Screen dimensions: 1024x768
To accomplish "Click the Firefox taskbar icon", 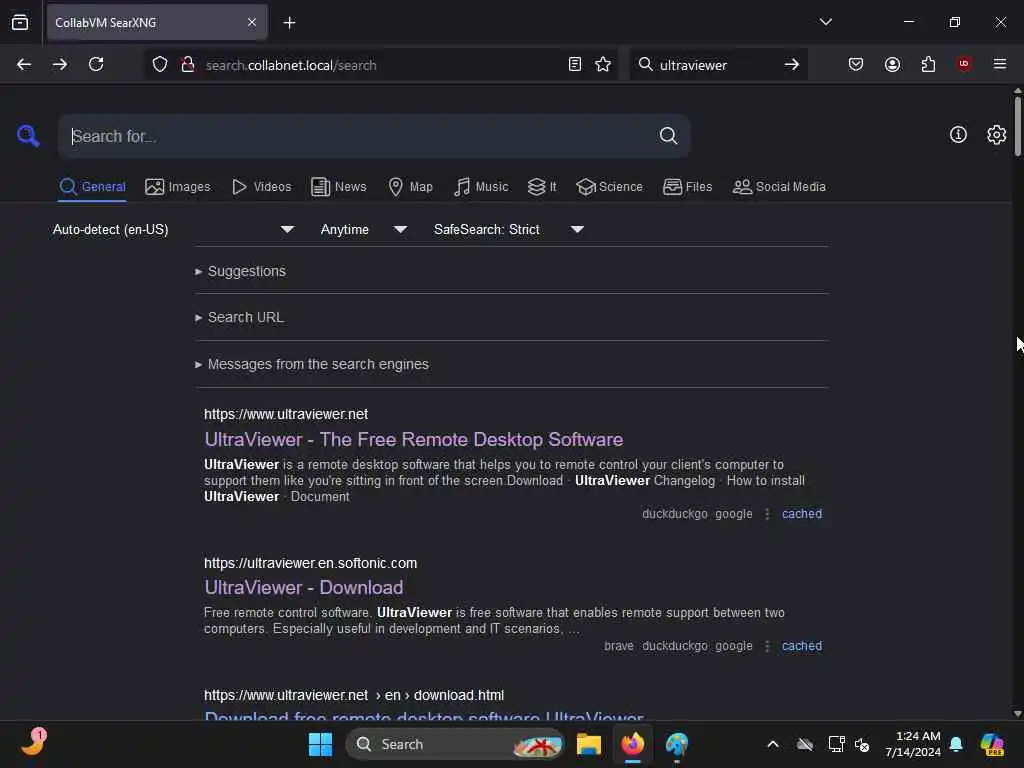I will [632, 744].
